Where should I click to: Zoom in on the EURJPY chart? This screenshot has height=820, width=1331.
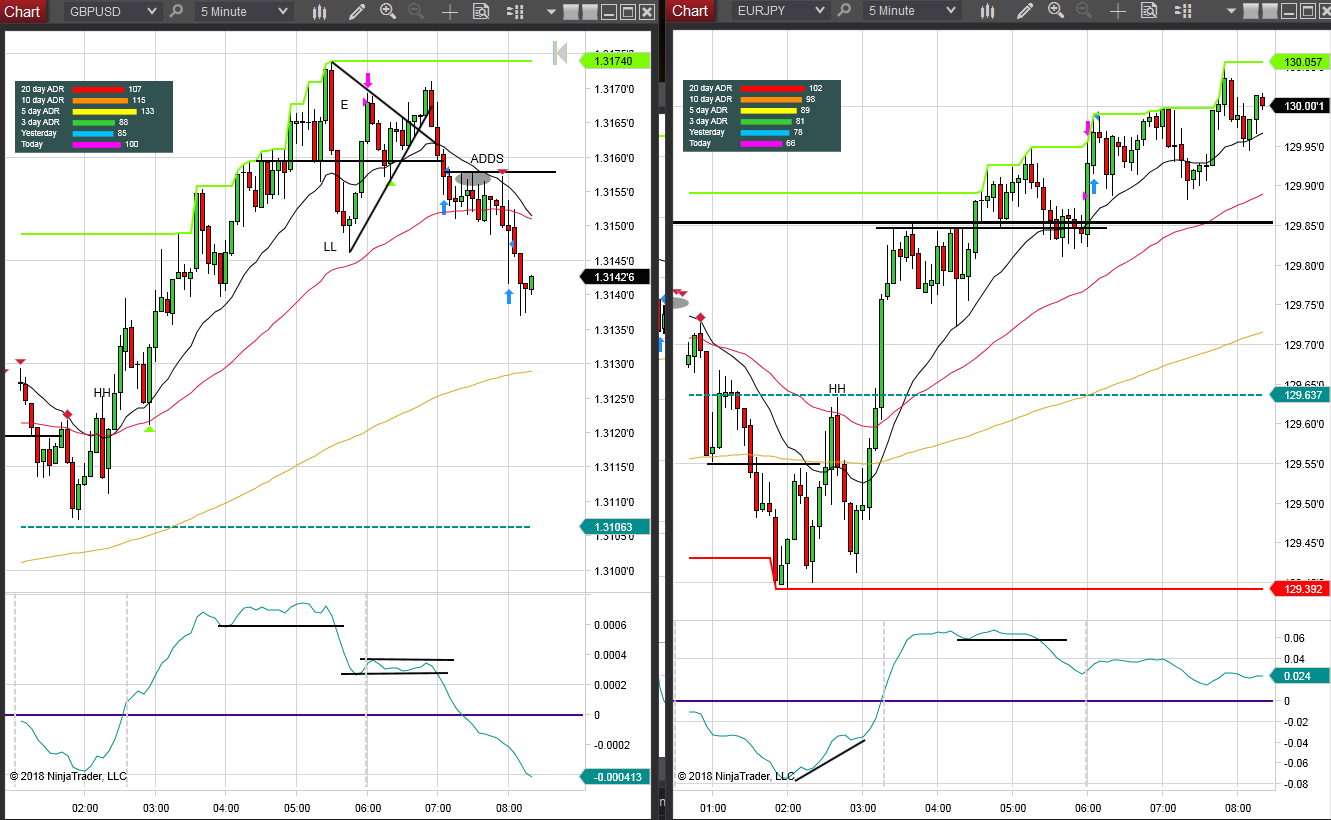(x=1056, y=11)
